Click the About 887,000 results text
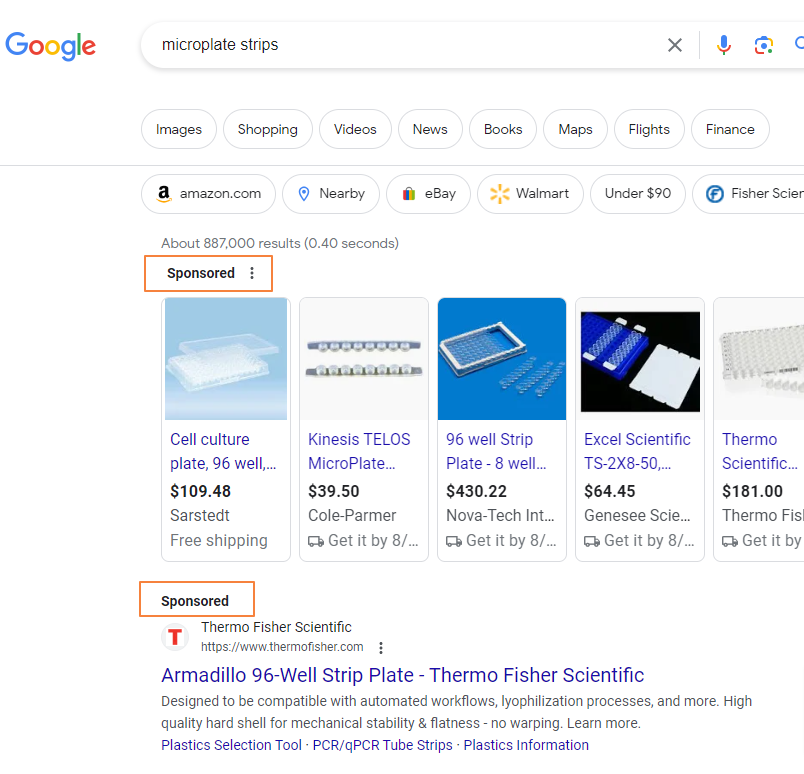Viewport: 804px width, 774px height. pyautogui.click(x=280, y=243)
